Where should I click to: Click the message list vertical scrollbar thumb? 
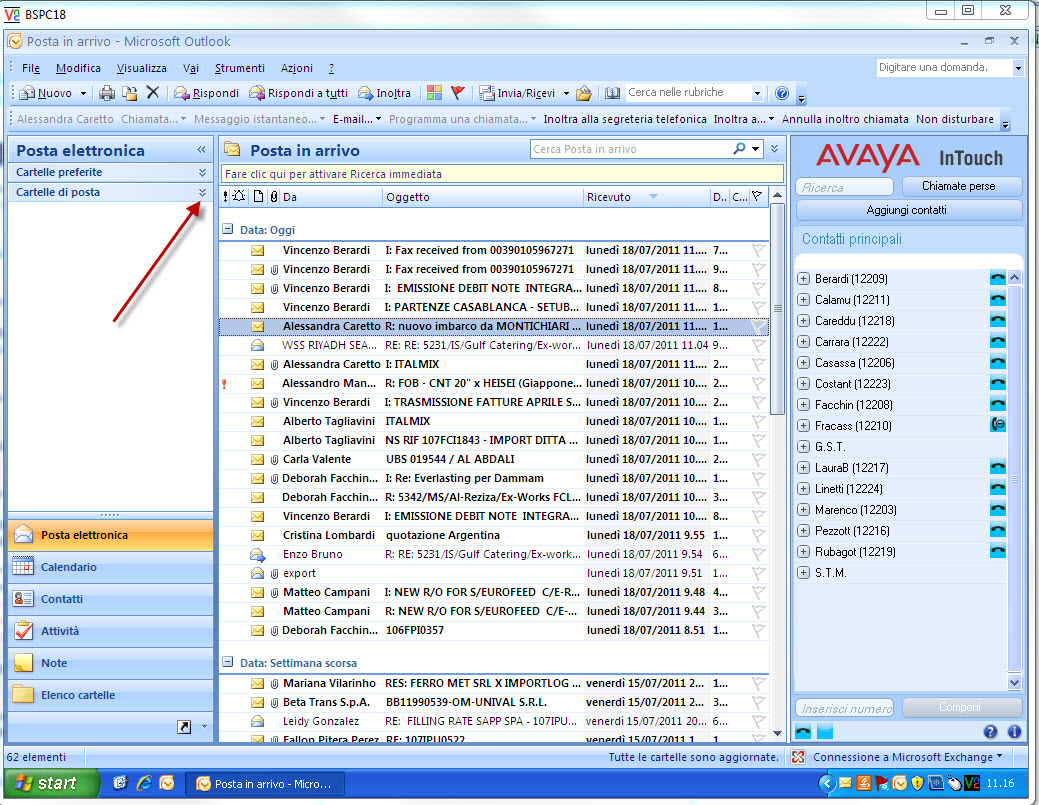778,308
